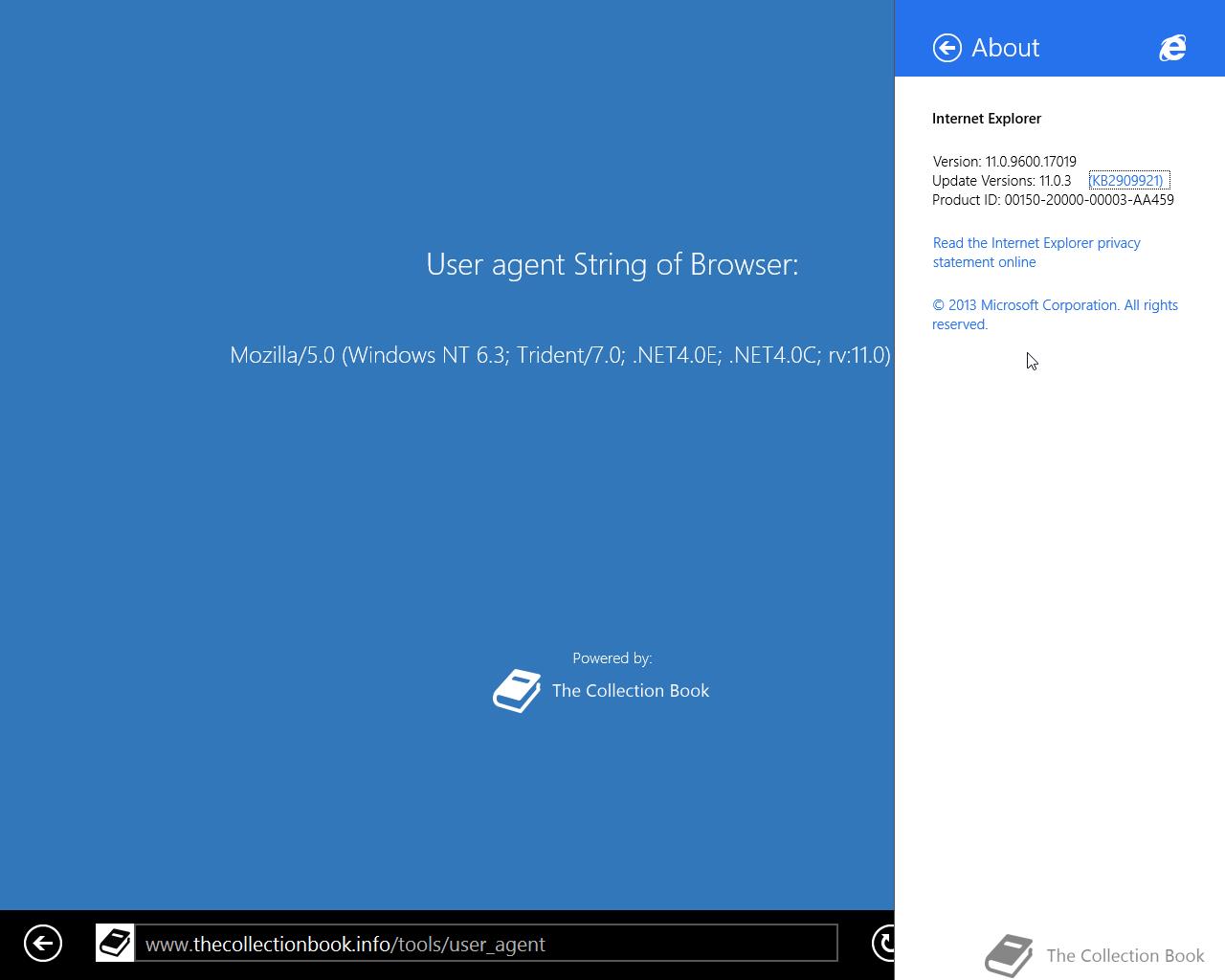Click 'The Collection Book' text on page
Image resolution: width=1225 pixels, height=980 pixels.
pos(631,691)
